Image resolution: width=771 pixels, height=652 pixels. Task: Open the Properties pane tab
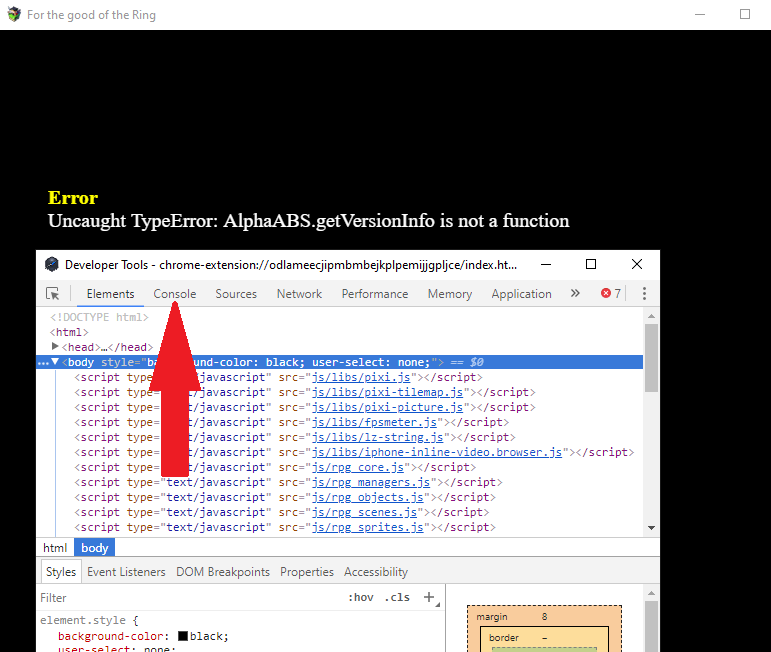(307, 572)
